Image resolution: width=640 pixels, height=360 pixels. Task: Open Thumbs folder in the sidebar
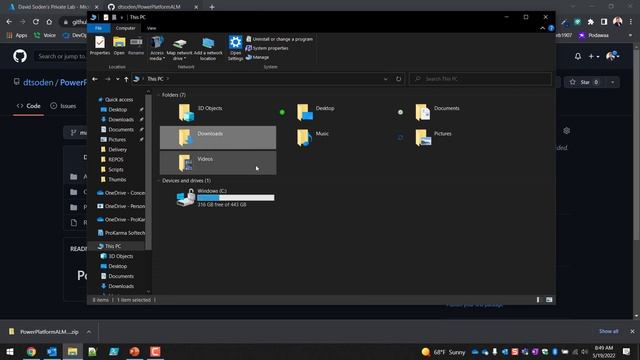click(x=113, y=180)
